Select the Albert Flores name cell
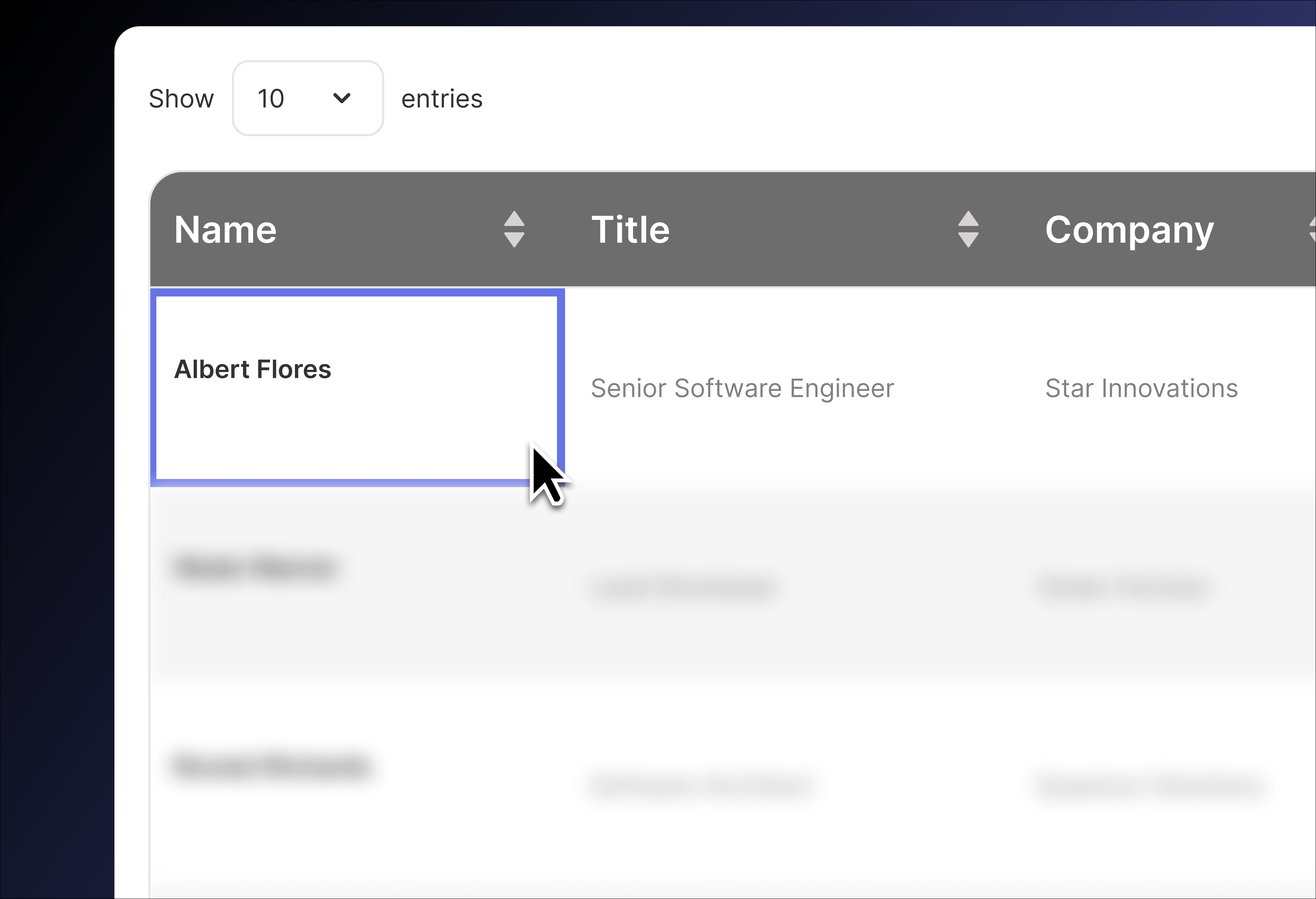 [x=357, y=388]
